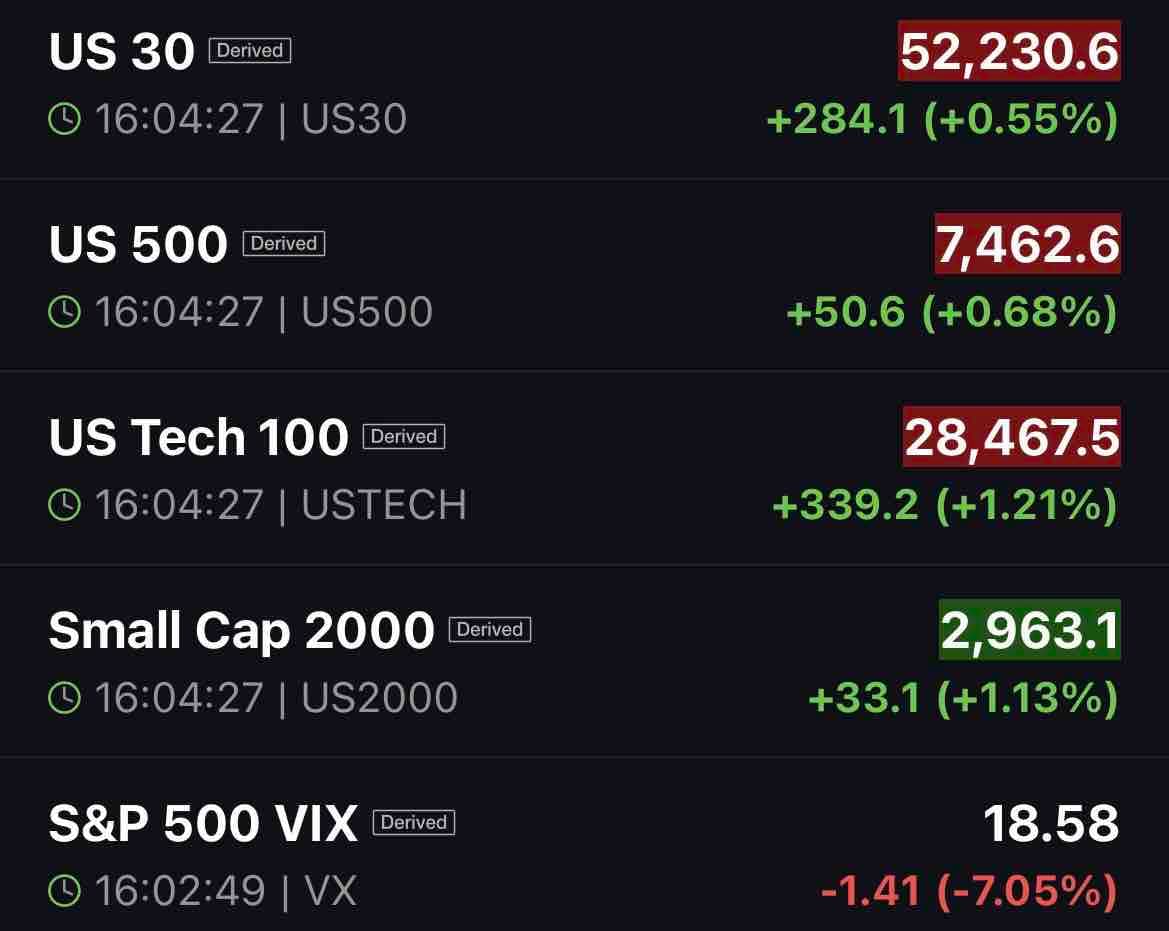Click the clock icon in Small Cap 2000 row
Viewport: 1169px width, 931px height.
[64, 698]
